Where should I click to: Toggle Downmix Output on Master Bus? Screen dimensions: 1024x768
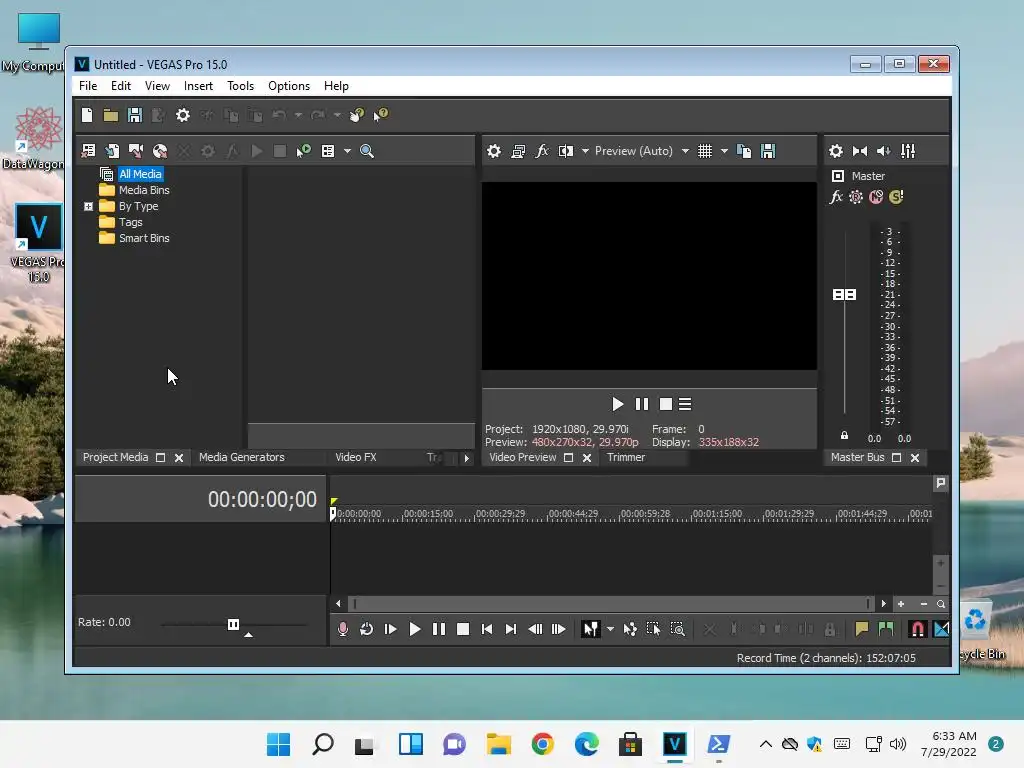point(860,152)
